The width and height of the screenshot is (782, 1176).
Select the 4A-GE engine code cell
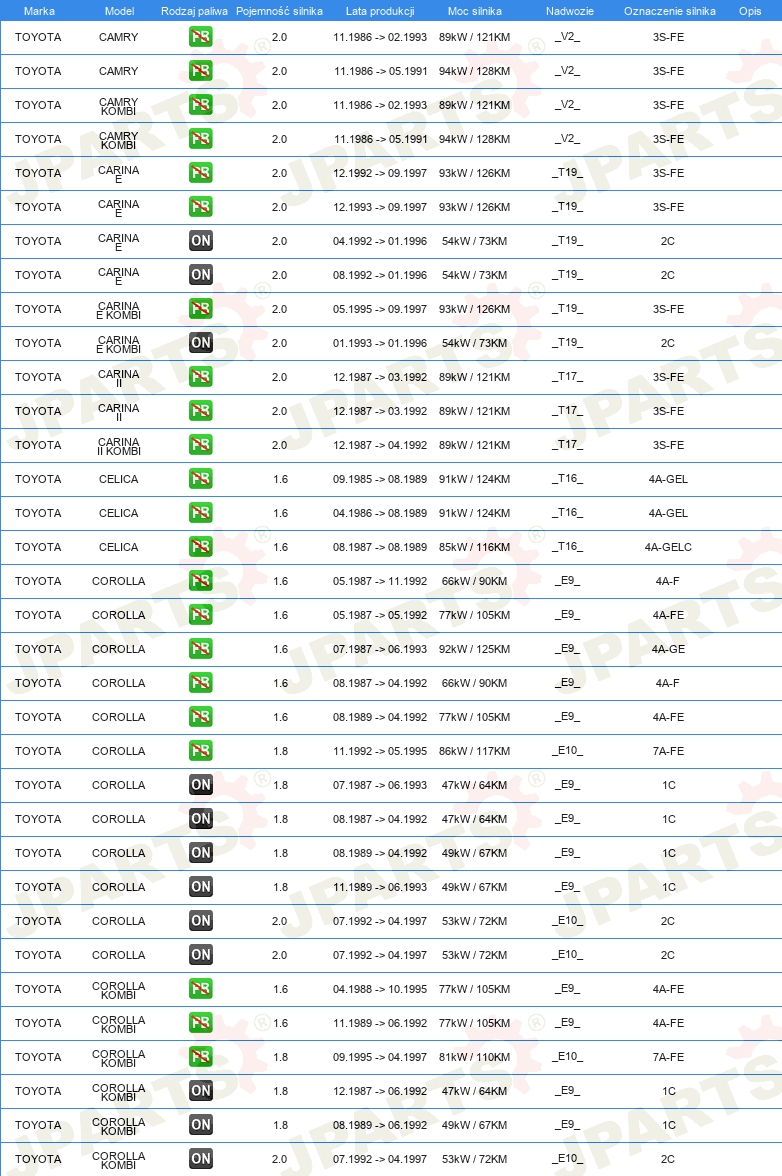(x=668, y=649)
